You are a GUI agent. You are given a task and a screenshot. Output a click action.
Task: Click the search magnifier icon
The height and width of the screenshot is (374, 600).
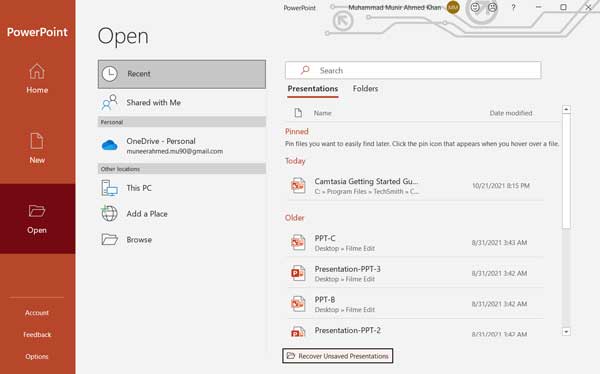[x=305, y=70]
